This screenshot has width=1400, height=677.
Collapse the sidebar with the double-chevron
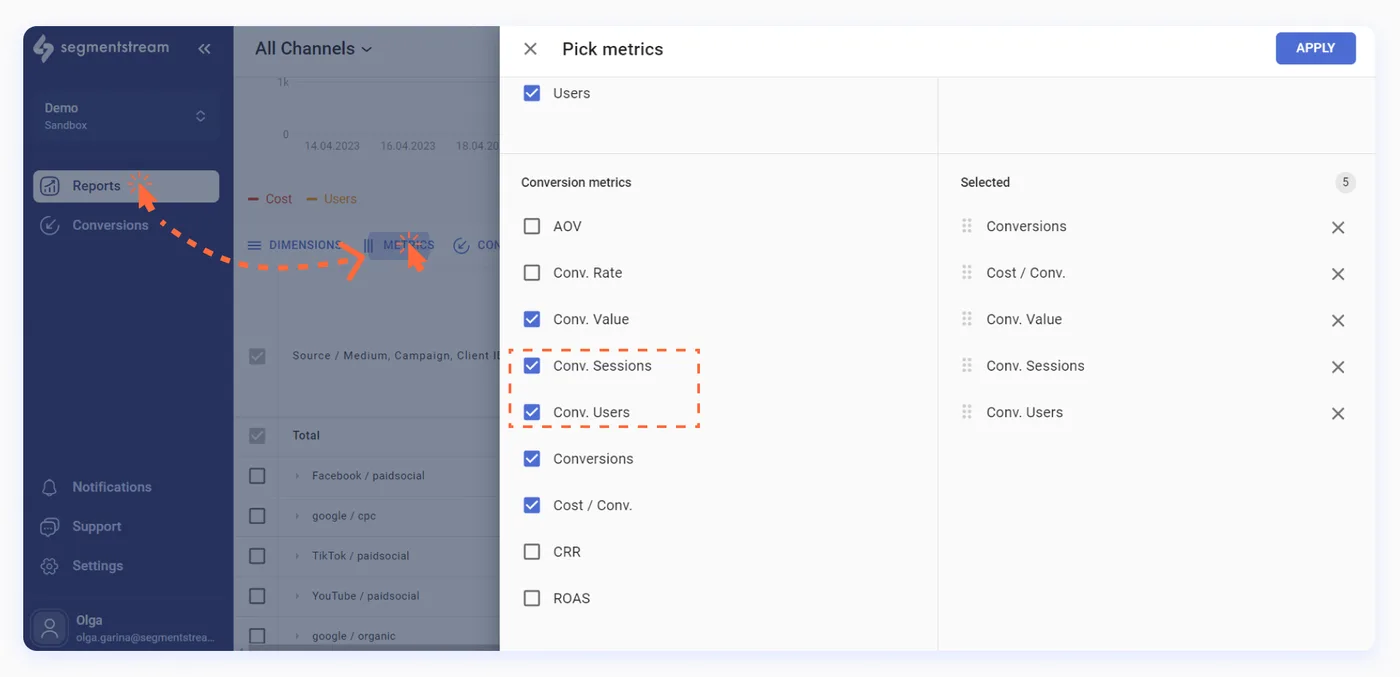(204, 47)
